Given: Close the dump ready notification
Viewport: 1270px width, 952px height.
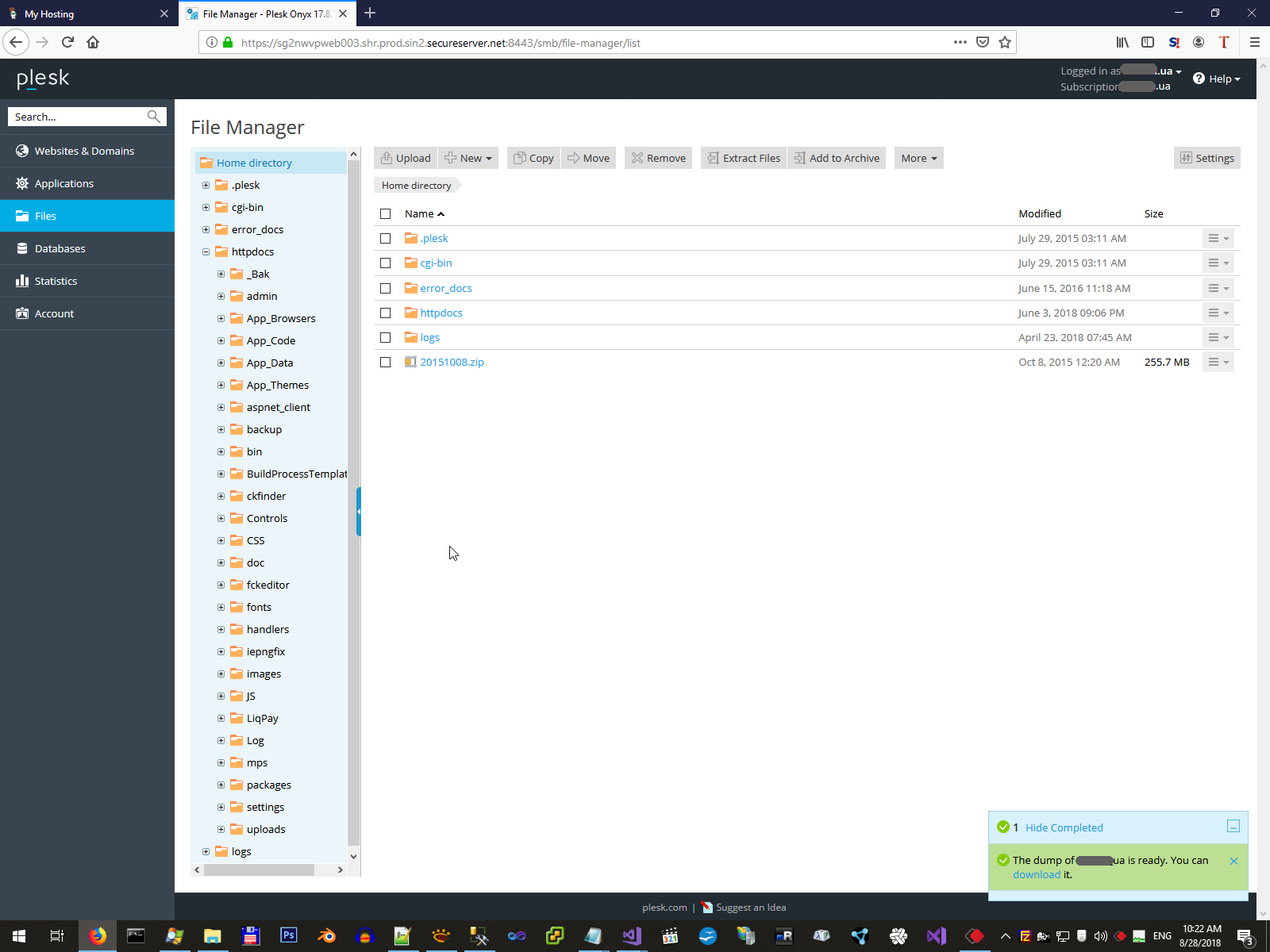Looking at the screenshot, I should pyautogui.click(x=1233, y=861).
